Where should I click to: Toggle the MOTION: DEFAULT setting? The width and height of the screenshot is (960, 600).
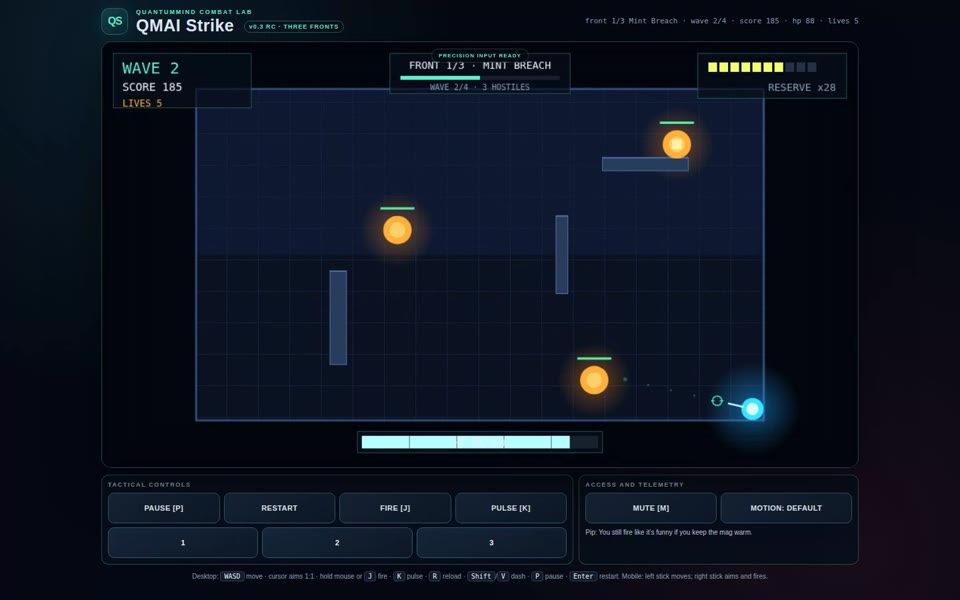[786, 508]
